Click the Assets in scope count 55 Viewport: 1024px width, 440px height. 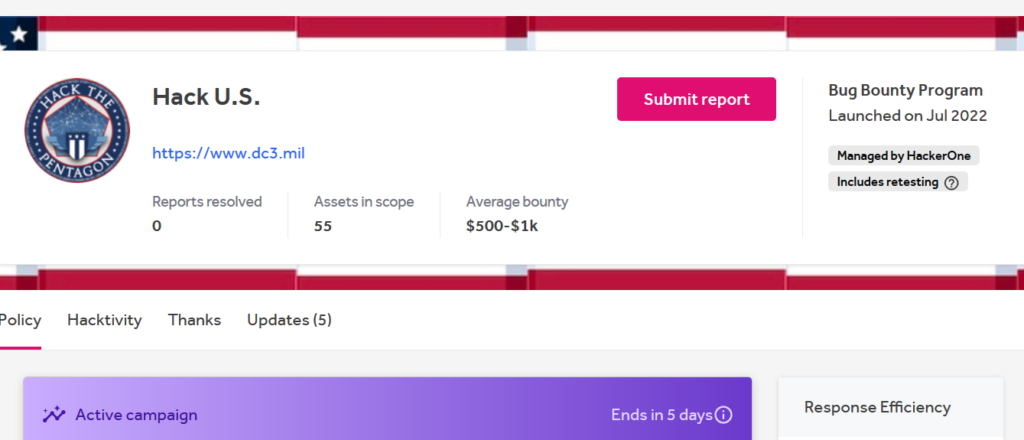tap(323, 226)
